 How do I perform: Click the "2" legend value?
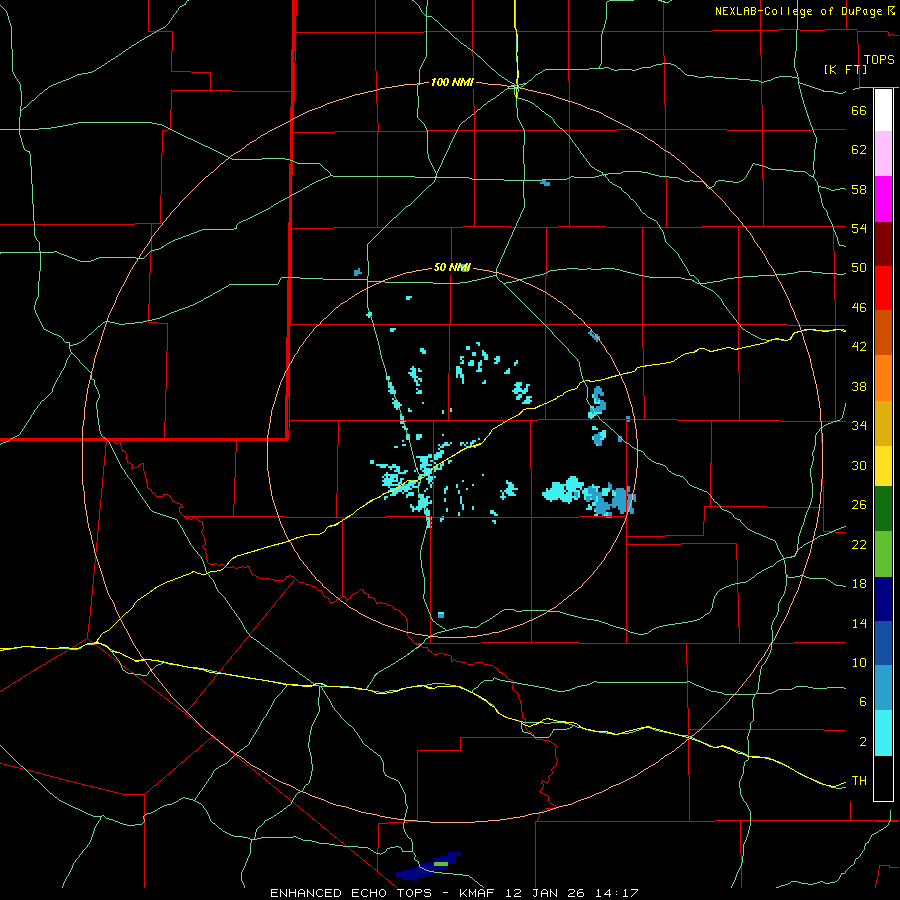[863, 742]
